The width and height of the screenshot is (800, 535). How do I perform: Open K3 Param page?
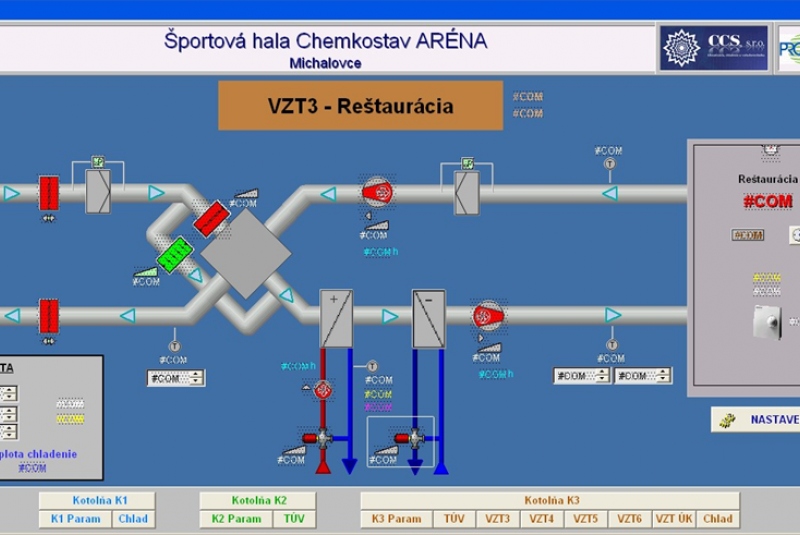click(x=396, y=519)
